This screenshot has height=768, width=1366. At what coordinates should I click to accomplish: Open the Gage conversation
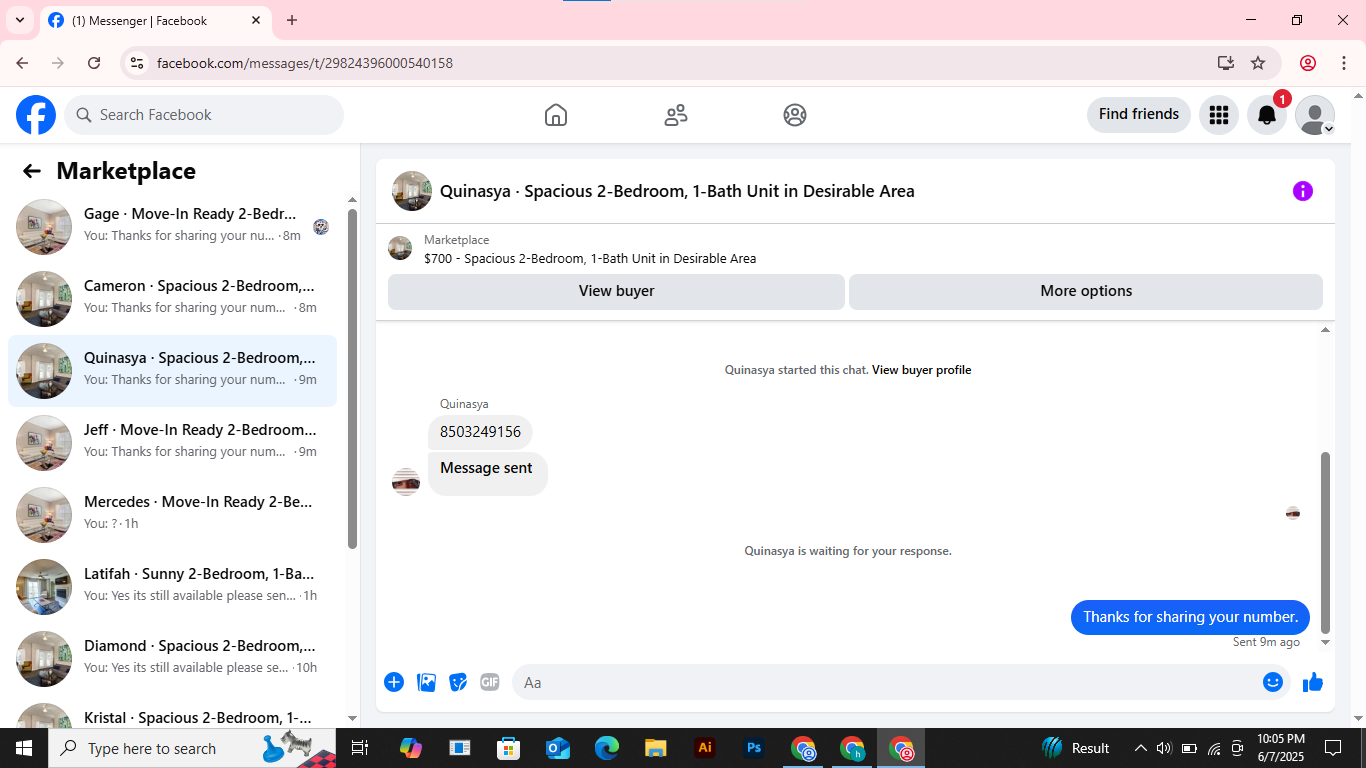tap(172, 227)
